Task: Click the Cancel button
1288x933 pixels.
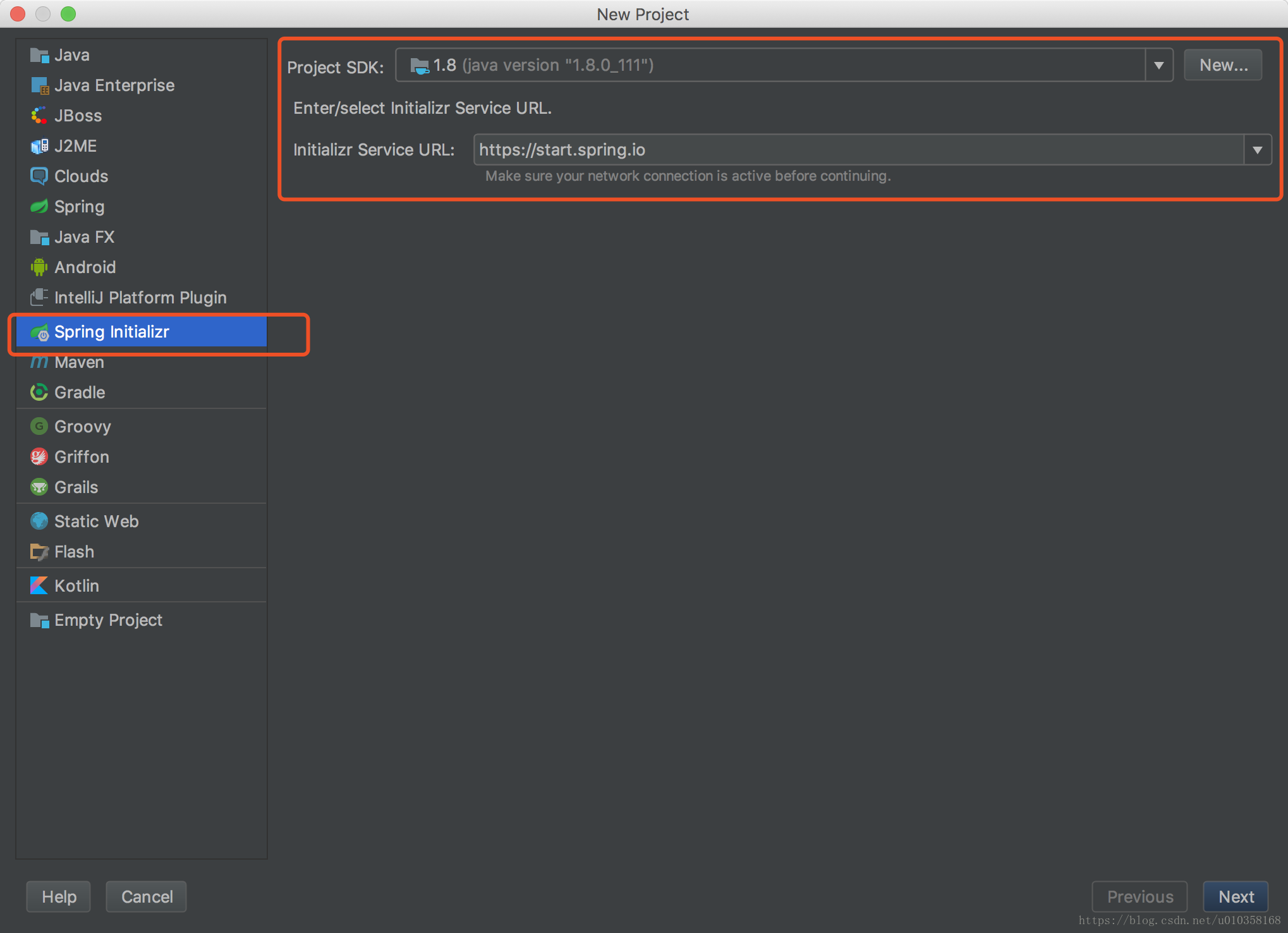Action: pos(147,896)
